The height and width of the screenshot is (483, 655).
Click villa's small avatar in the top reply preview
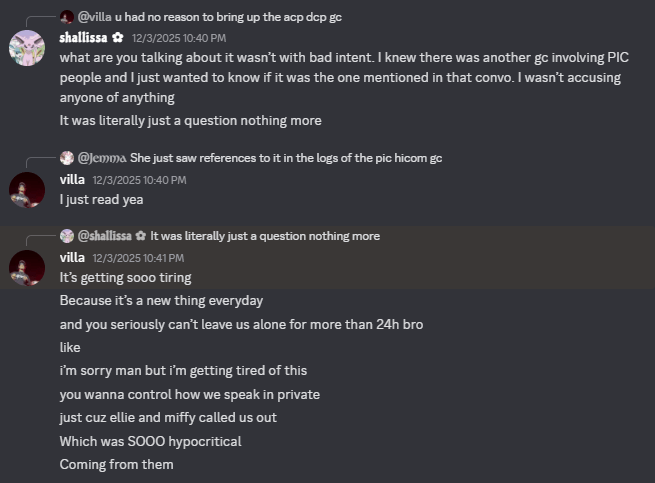click(x=67, y=17)
